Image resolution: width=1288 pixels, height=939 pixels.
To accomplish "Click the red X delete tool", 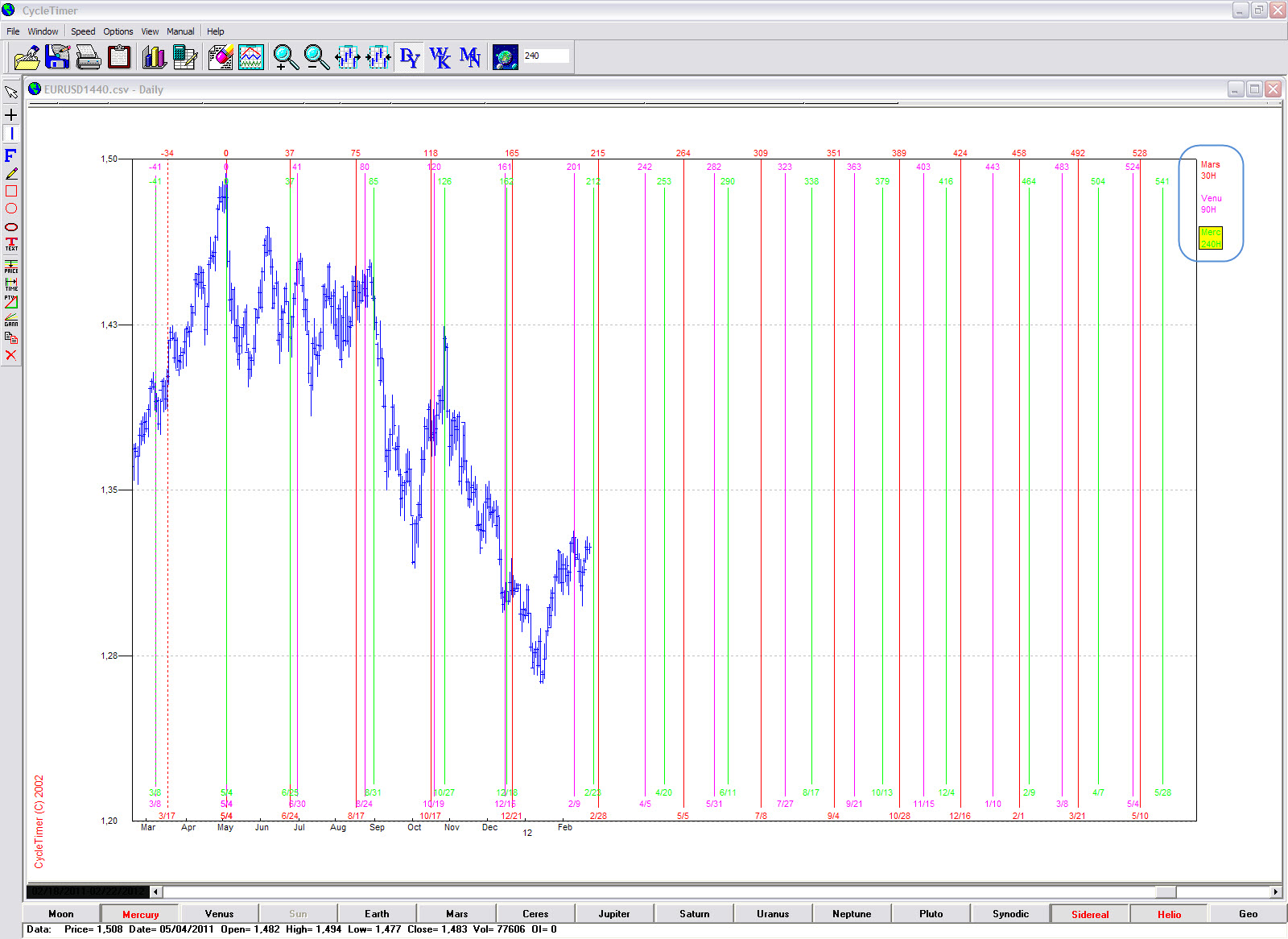I will point(11,355).
